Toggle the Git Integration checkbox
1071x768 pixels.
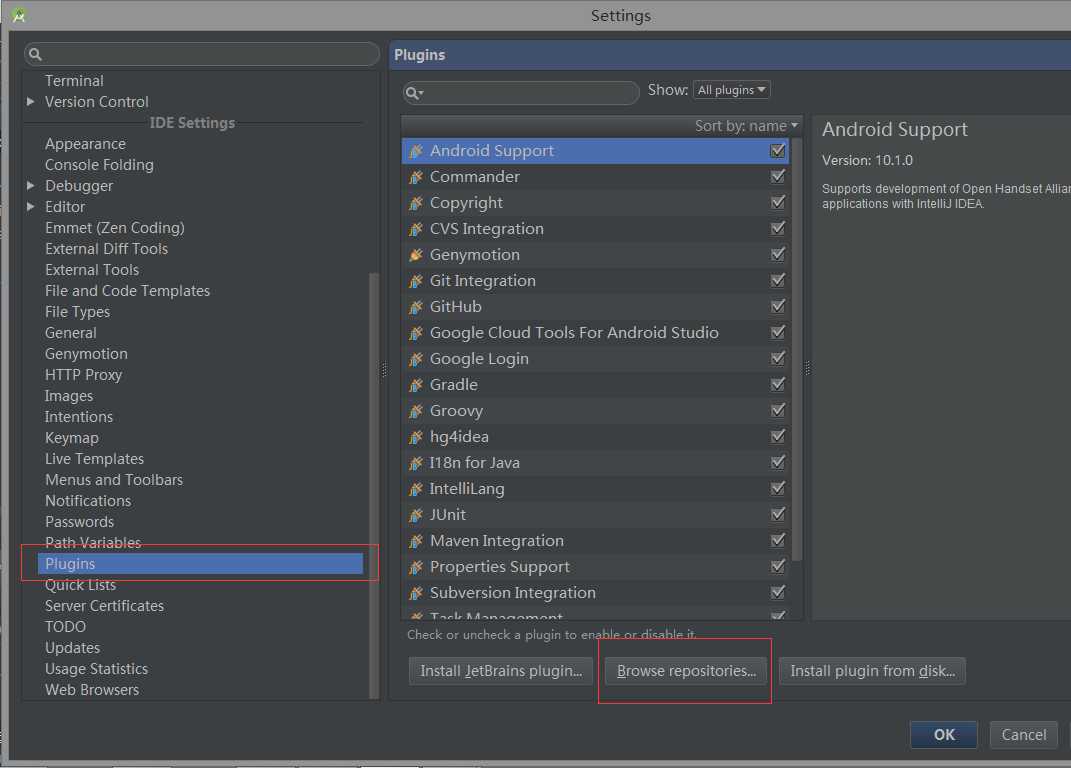(x=777, y=280)
